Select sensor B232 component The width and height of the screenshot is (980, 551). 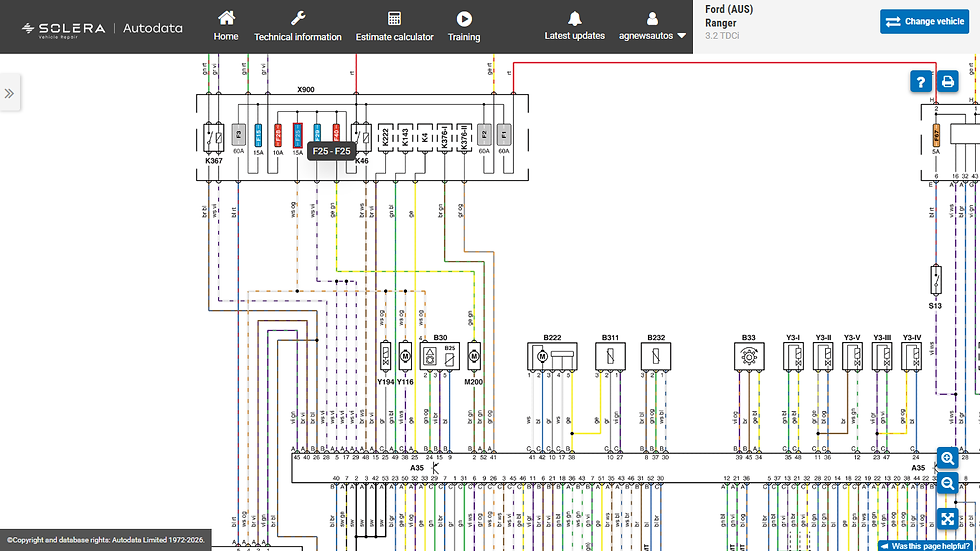pos(656,357)
